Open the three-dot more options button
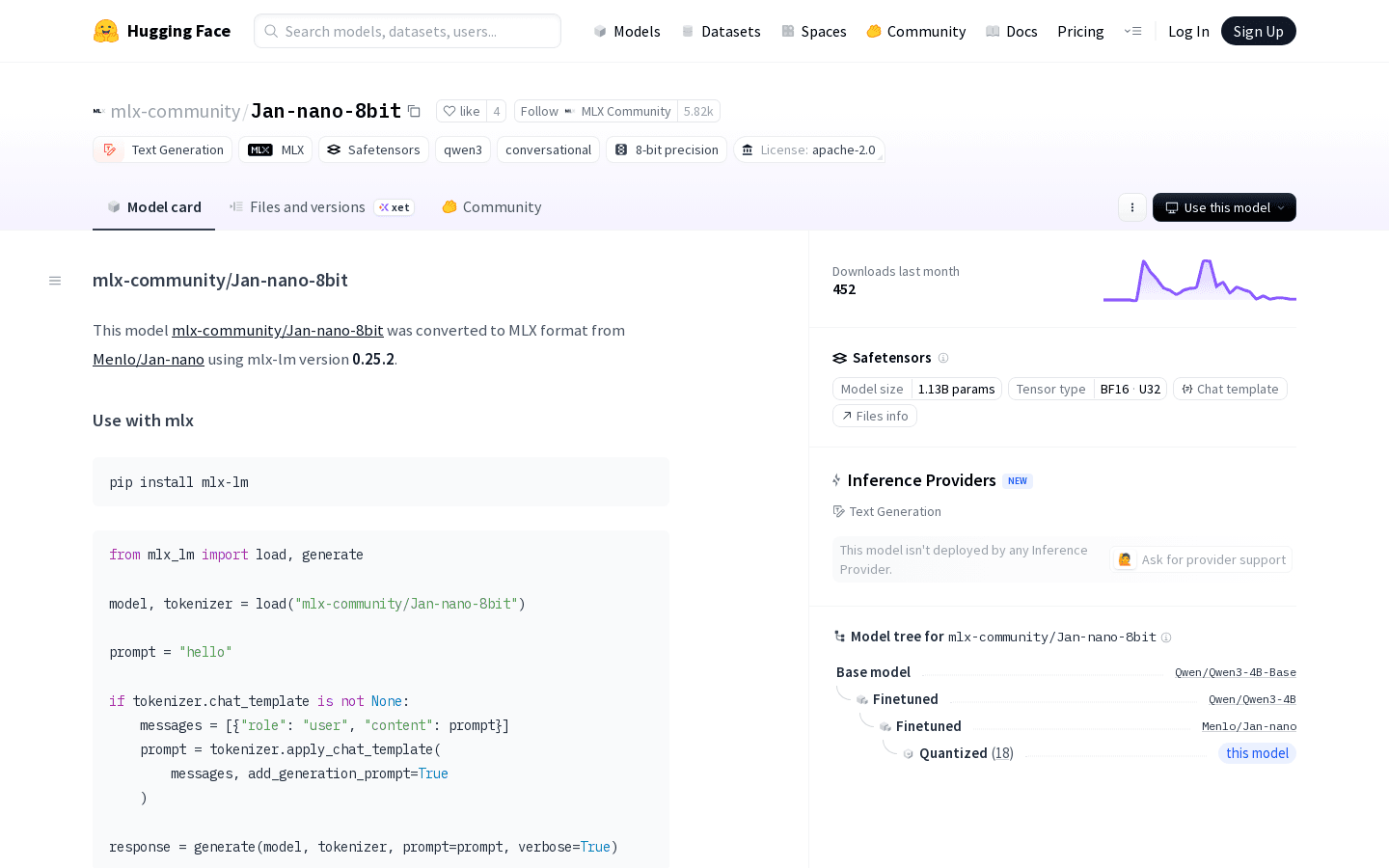The width and height of the screenshot is (1389, 868). click(1132, 207)
